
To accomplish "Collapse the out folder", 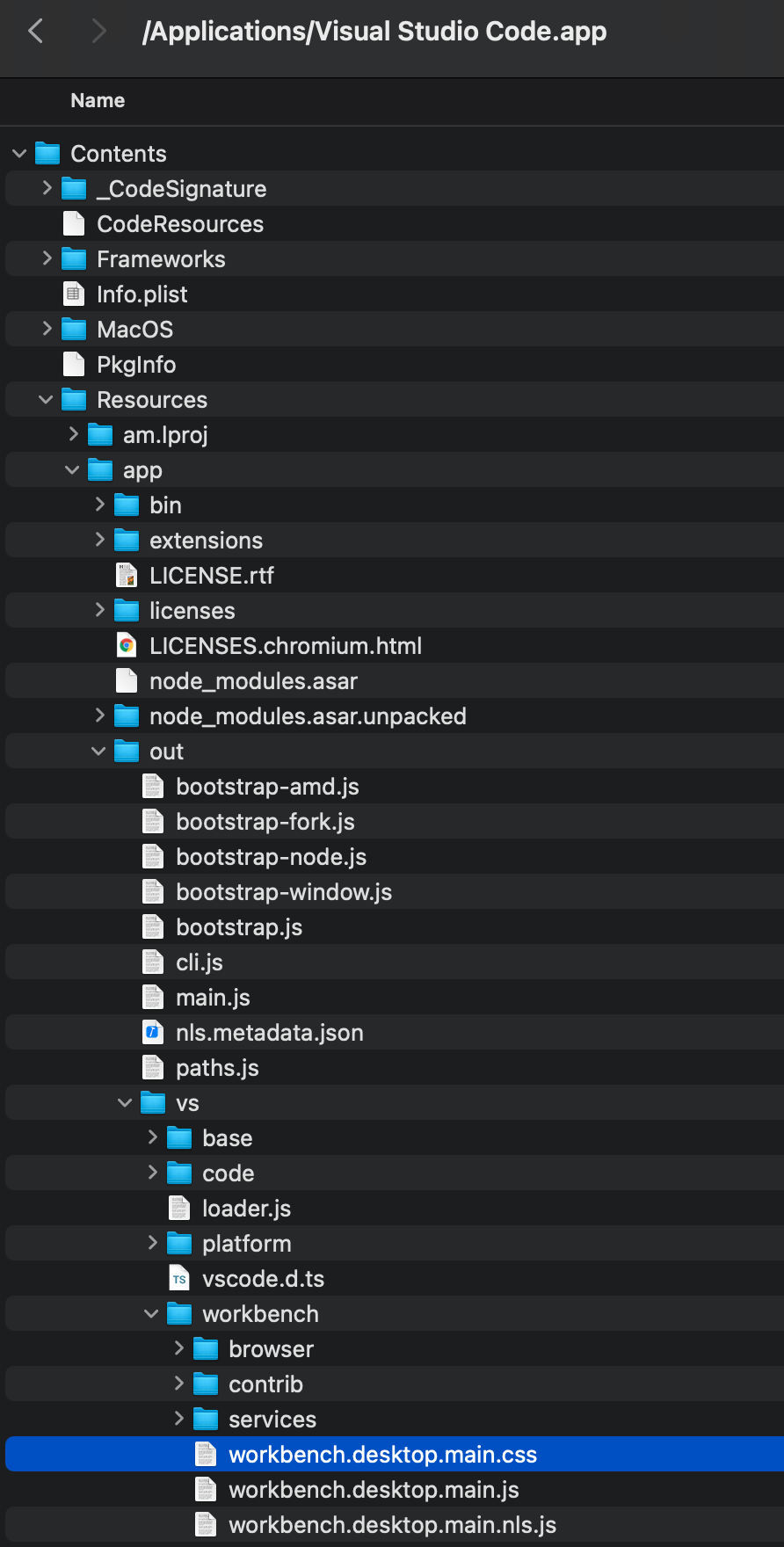I will [x=98, y=752].
